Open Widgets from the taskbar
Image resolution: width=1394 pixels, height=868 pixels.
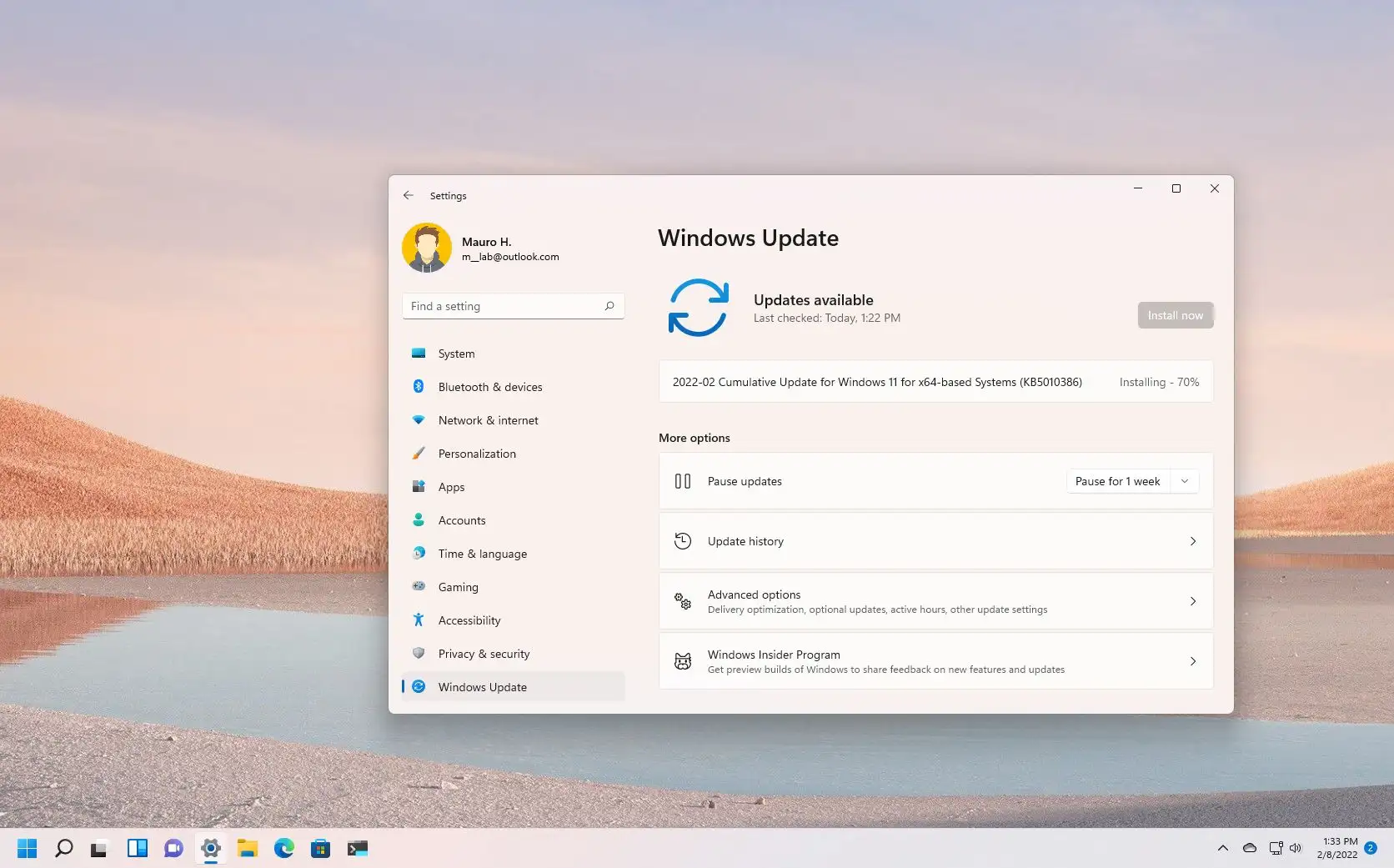137,848
